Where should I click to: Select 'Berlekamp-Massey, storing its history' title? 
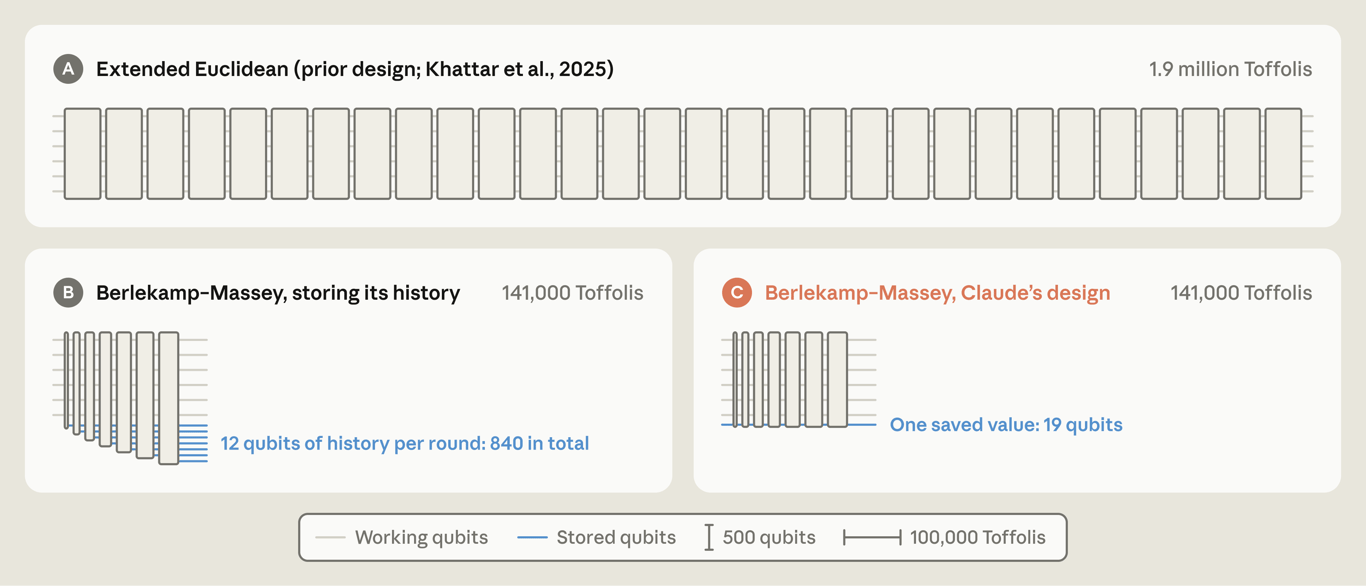point(278,293)
